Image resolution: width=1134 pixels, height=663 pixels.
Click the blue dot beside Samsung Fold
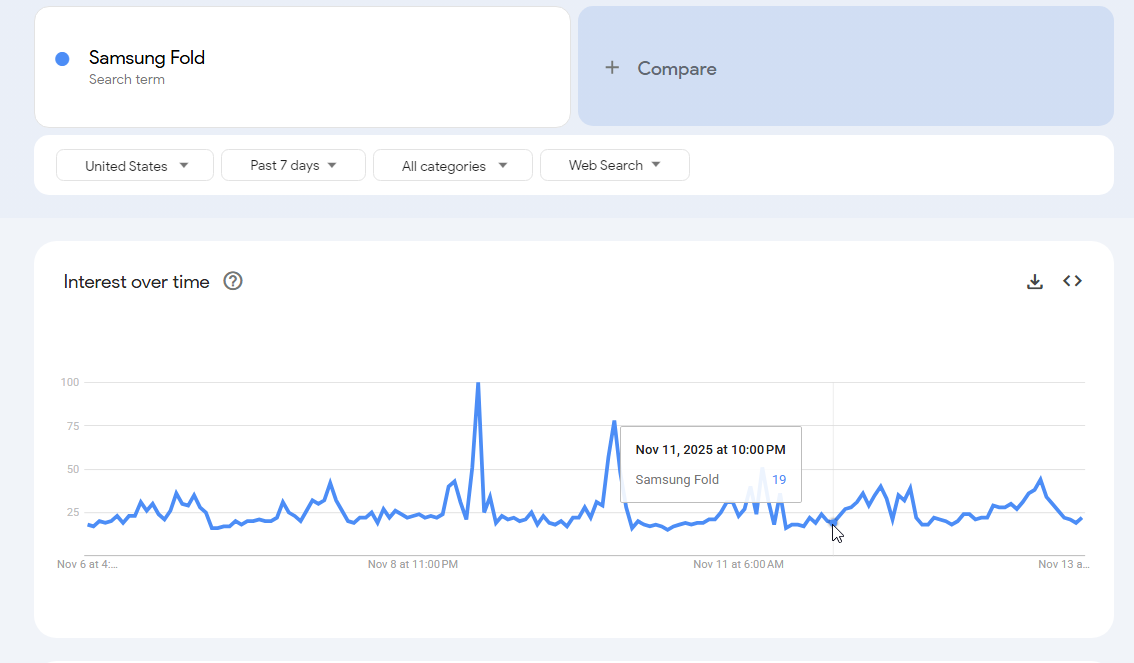coord(62,59)
